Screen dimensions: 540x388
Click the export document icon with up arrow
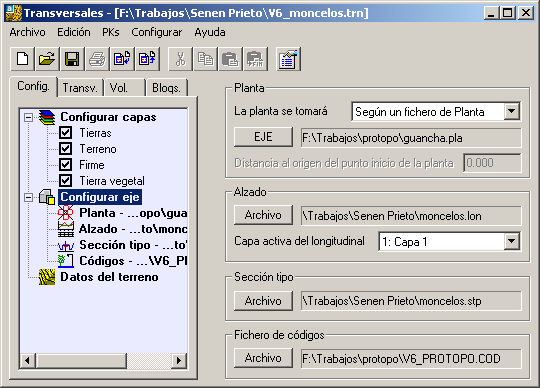click(147, 59)
